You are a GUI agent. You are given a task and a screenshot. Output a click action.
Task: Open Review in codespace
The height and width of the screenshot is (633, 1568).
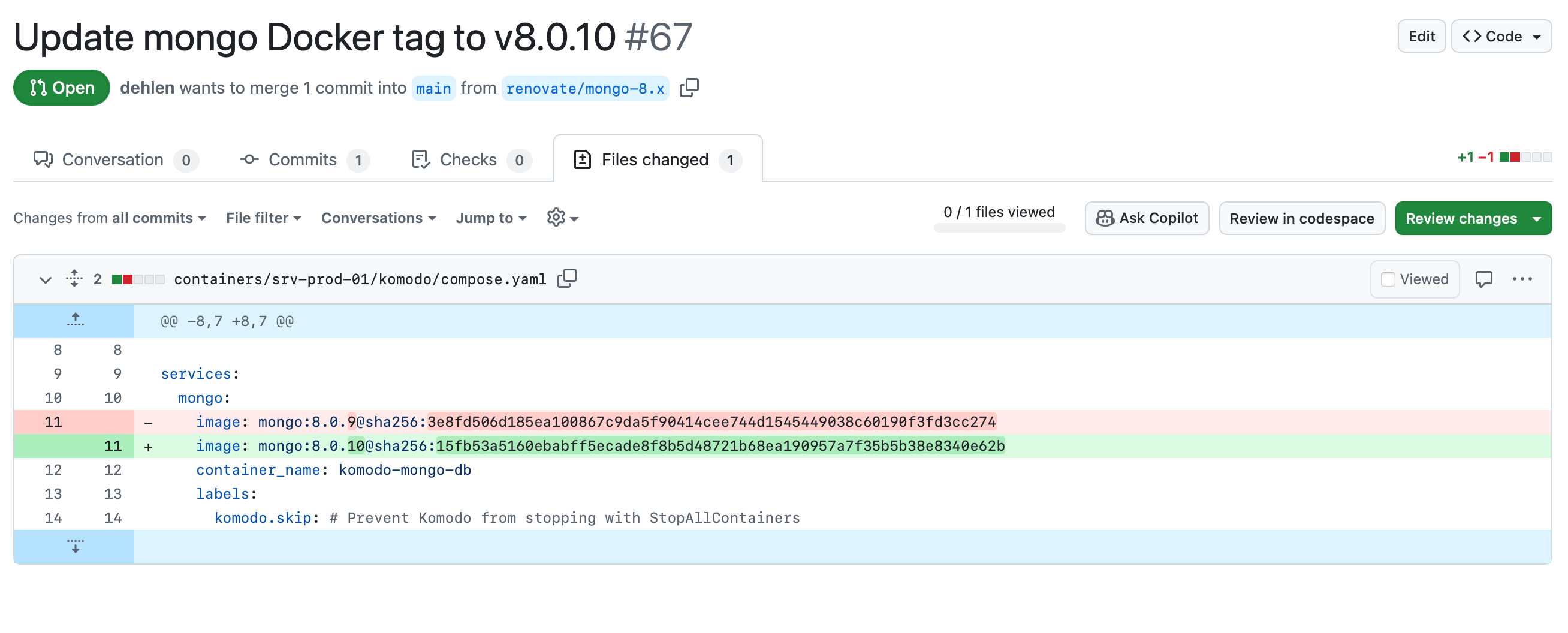[x=1301, y=218]
